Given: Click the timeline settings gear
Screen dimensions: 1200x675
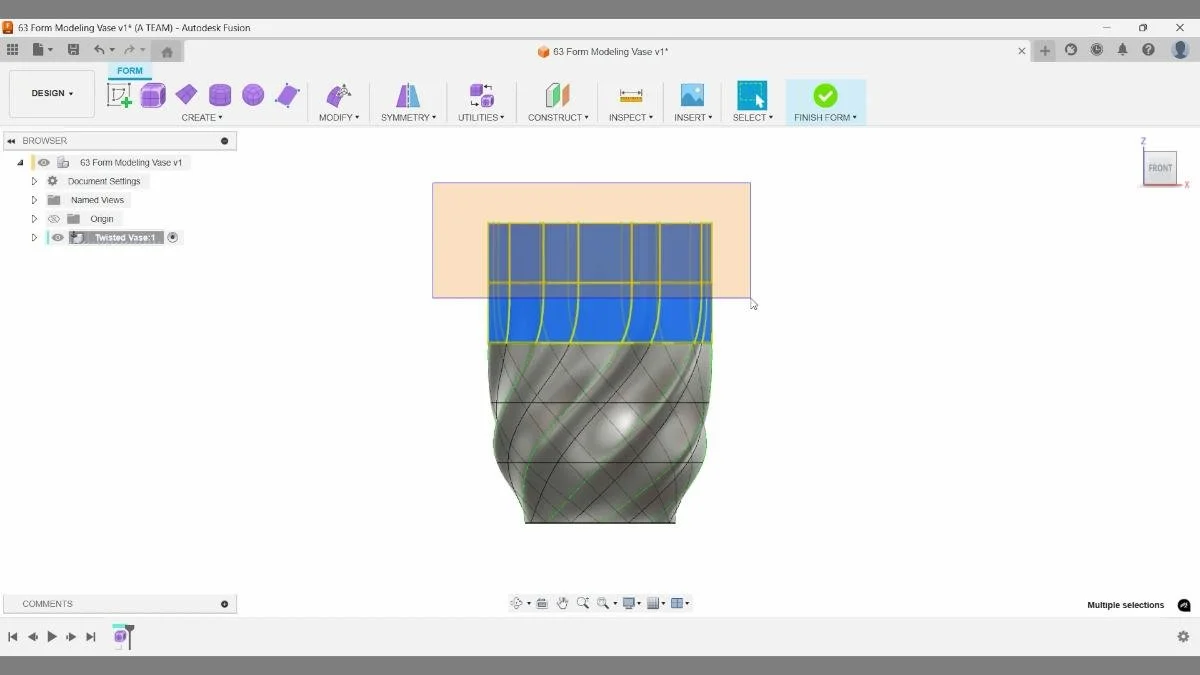Looking at the screenshot, I should 1183,636.
